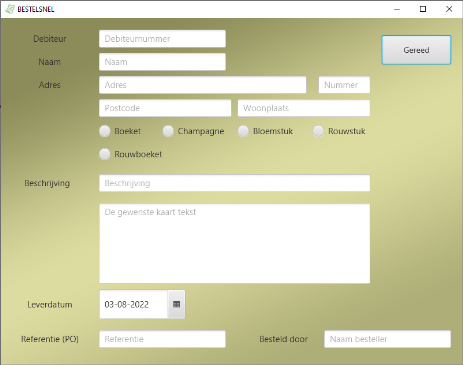This screenshot has height=365, width=463.
Task: Focus the Beschrijving text field
Action: point(235,183)
